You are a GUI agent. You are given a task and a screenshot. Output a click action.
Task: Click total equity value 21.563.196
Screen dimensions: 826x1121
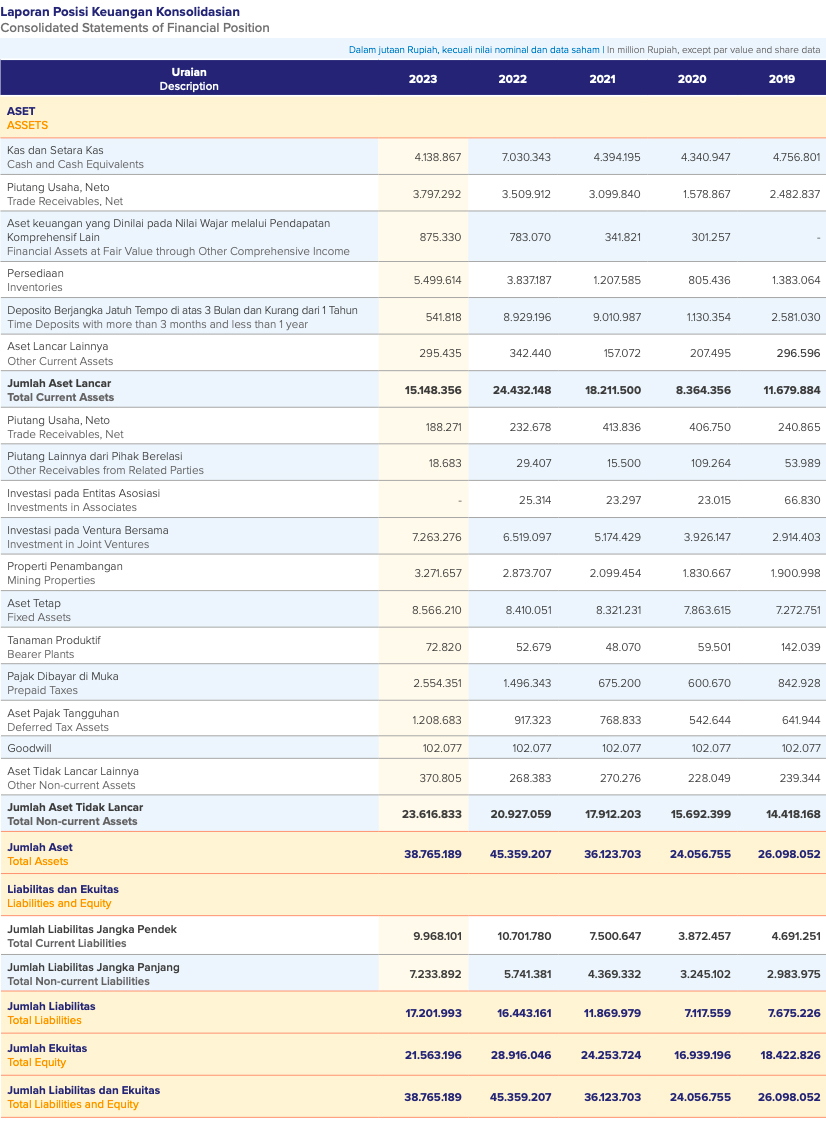[433, 1055]
